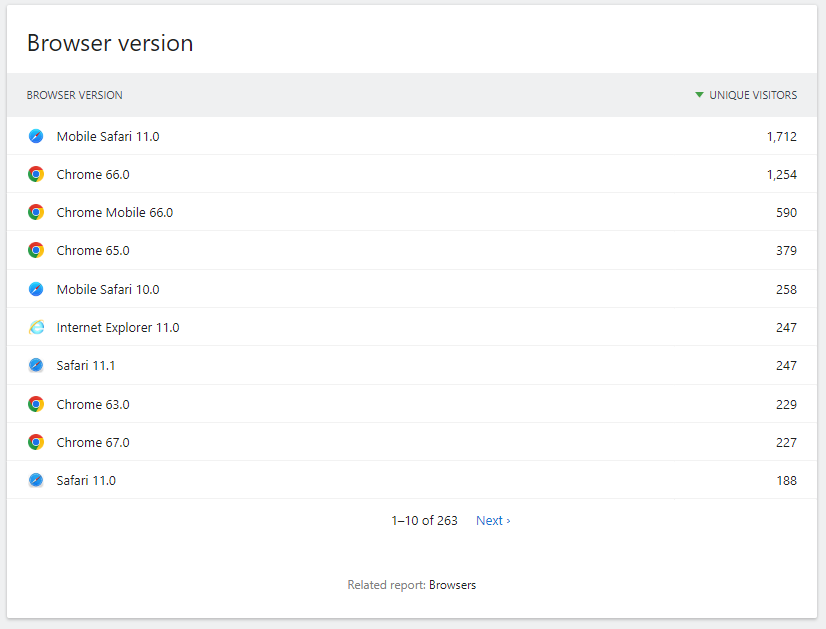
Task: Click the Safari 11.1 compass icon
Action: pyautogui.click(x=36, y=365)
